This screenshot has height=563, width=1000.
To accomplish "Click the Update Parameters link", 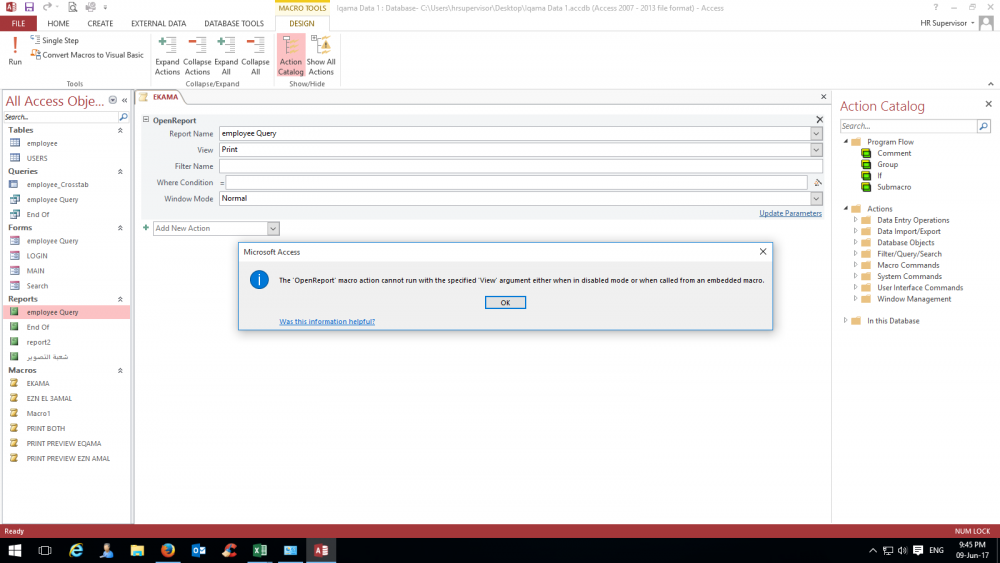I will point(790,213).
